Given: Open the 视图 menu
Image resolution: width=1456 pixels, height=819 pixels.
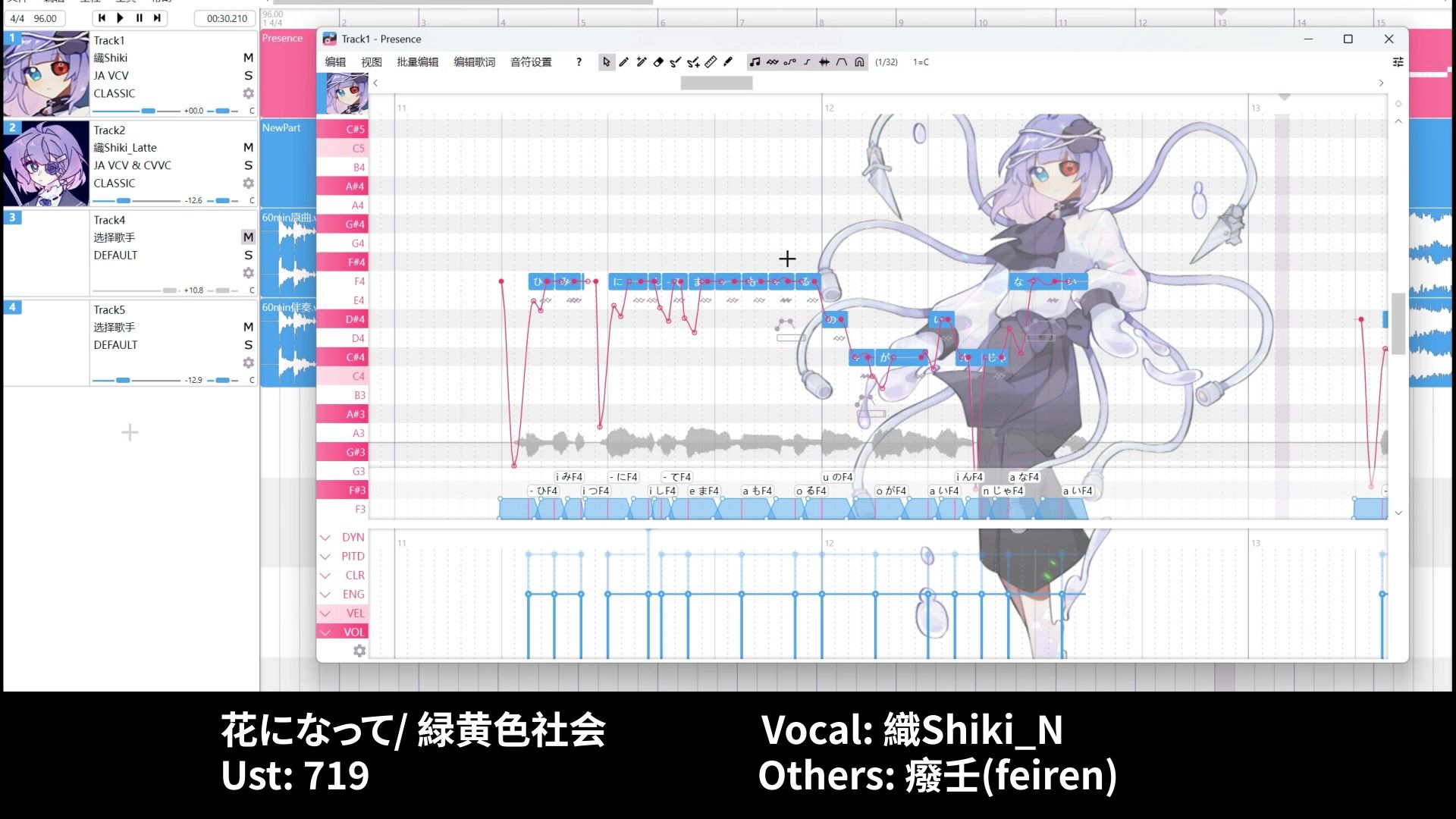Looking at the screenshot, I should (372, 62).
